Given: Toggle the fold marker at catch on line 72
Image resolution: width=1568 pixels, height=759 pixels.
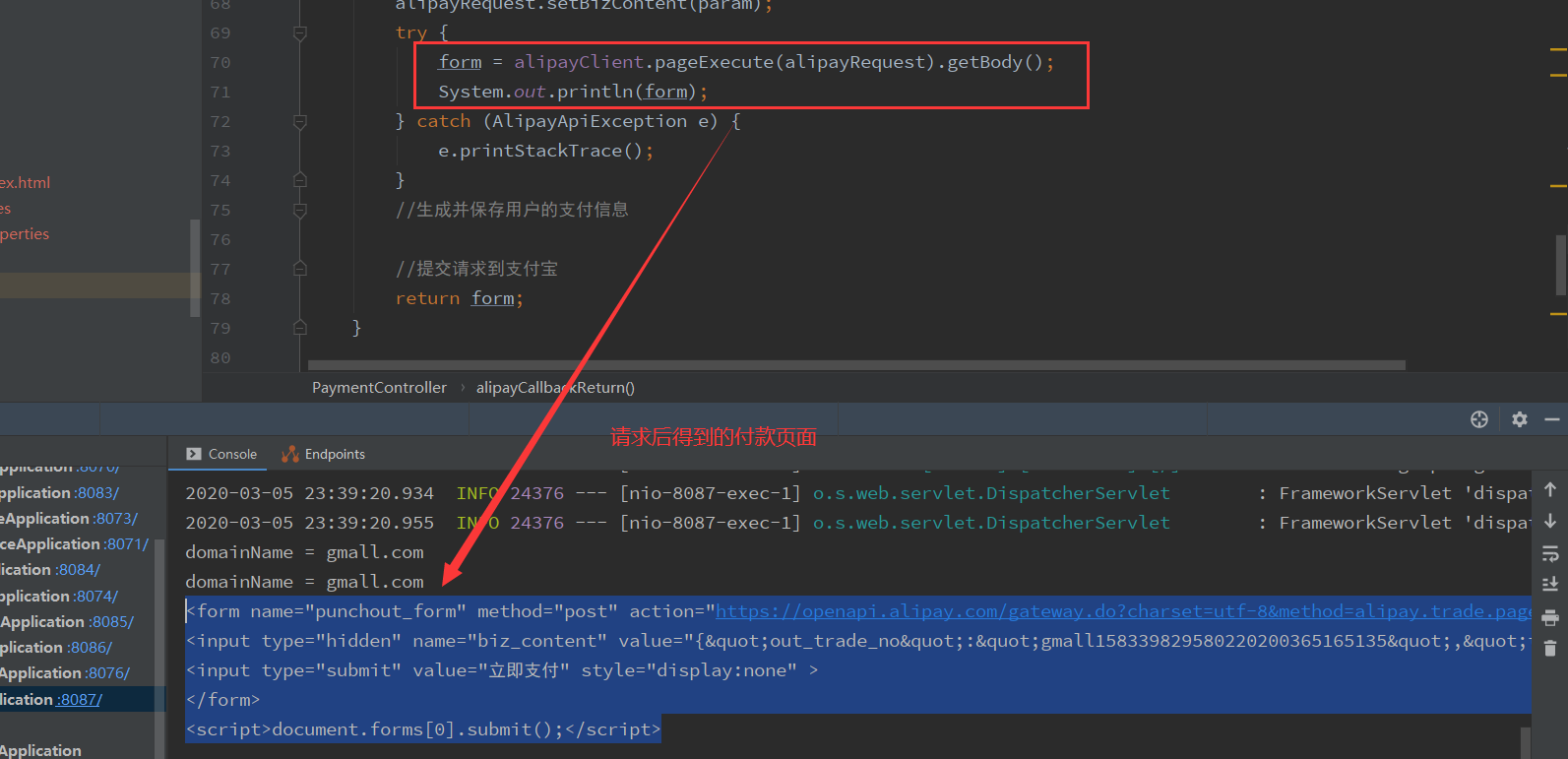Looking at the screenshot, I should (x=300, y=122).
